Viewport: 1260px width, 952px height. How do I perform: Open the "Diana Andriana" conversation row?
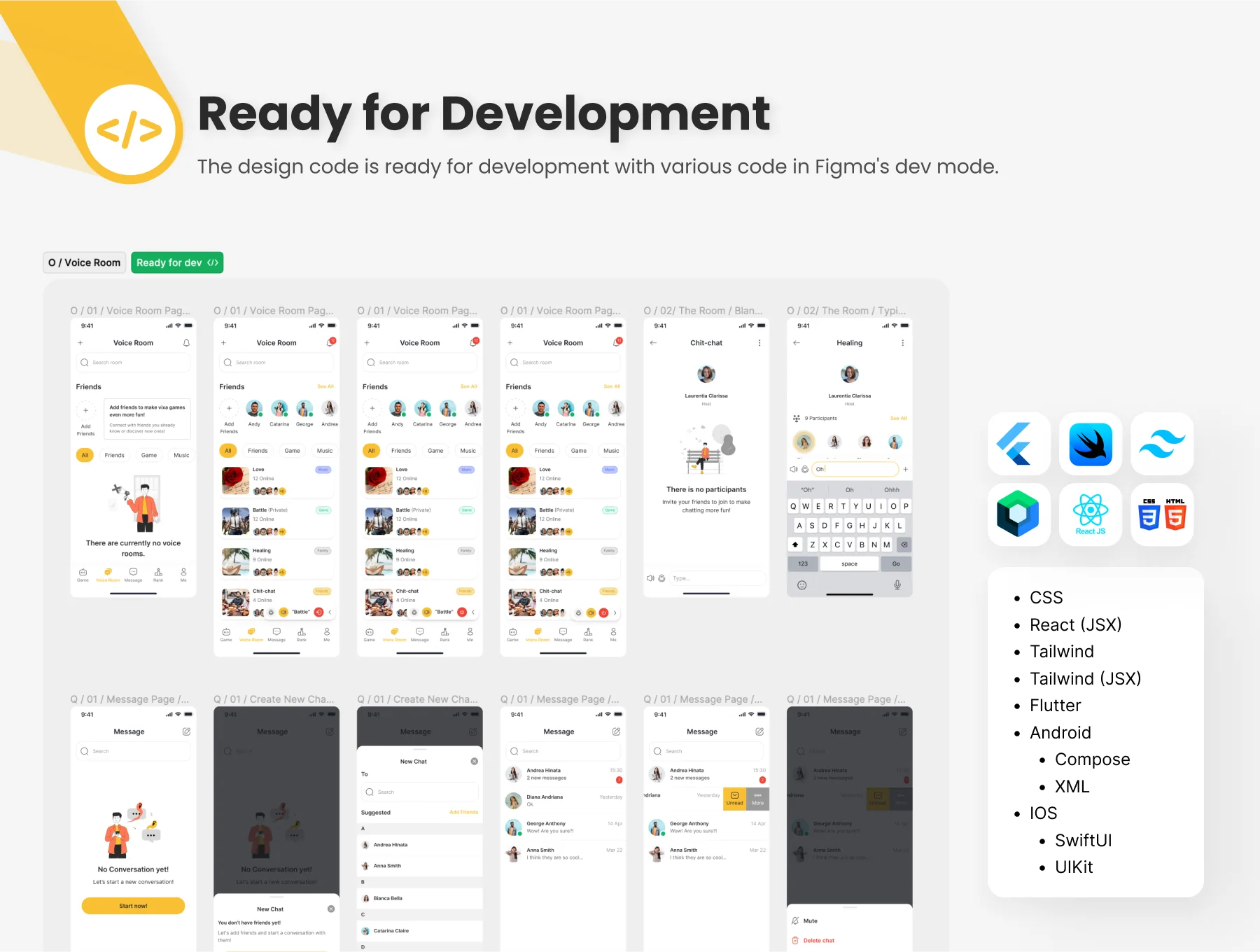[563, 800]
